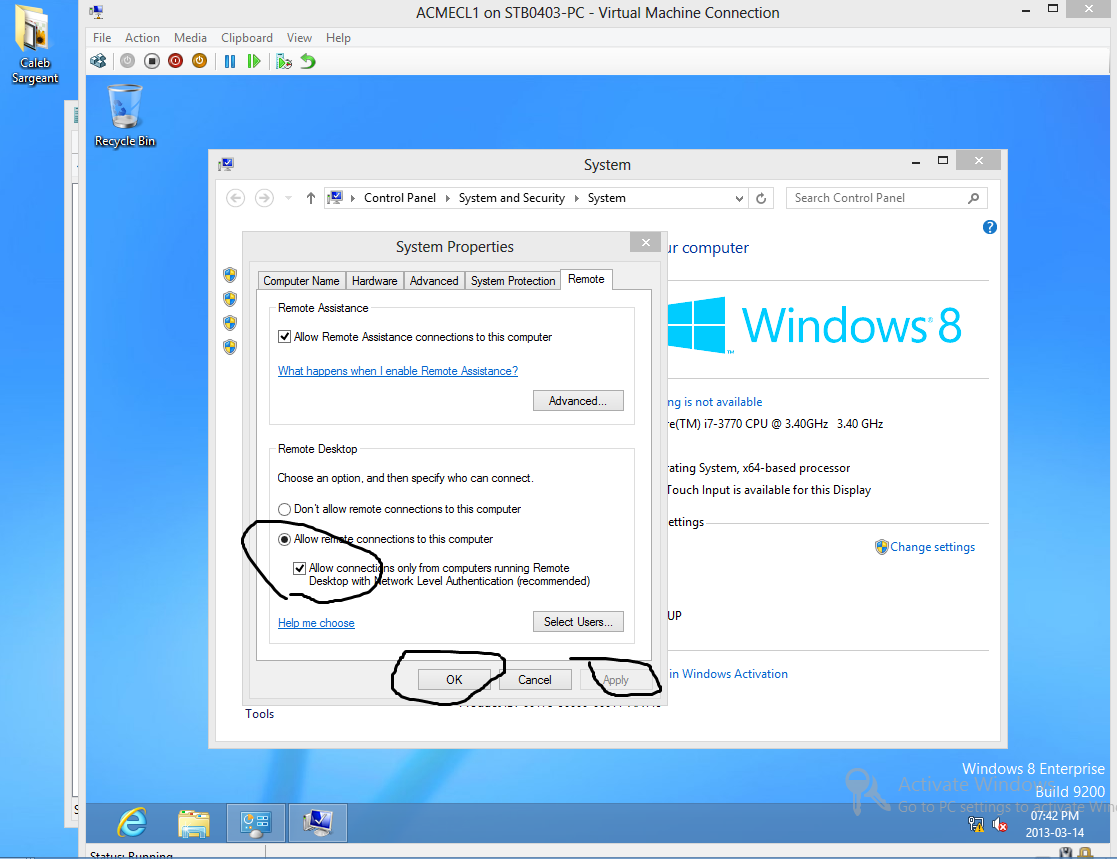
Task: Open the Help menu
Action: [338, 38]
